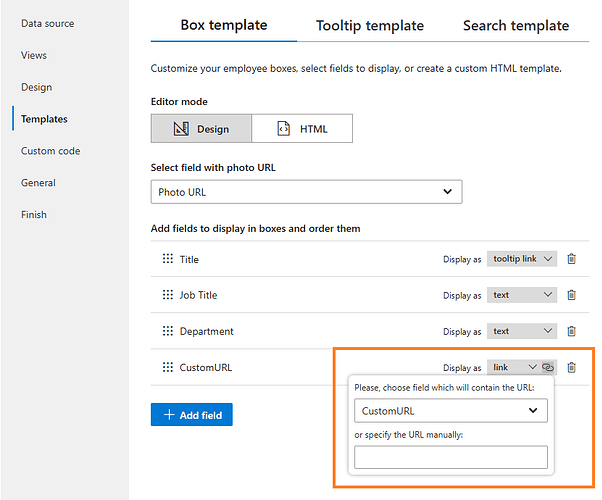The image size is (602, 500).
Task: Expand the Job Title display-as dropdown
Action: [521, 295]
